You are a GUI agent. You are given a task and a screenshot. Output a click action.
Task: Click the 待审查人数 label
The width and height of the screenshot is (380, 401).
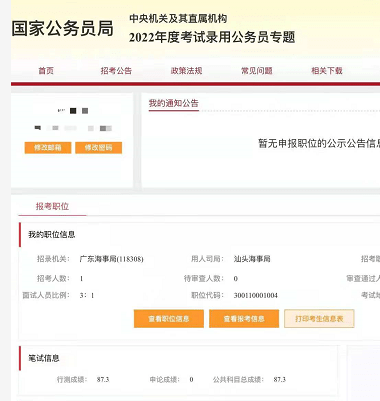point(204,278)
